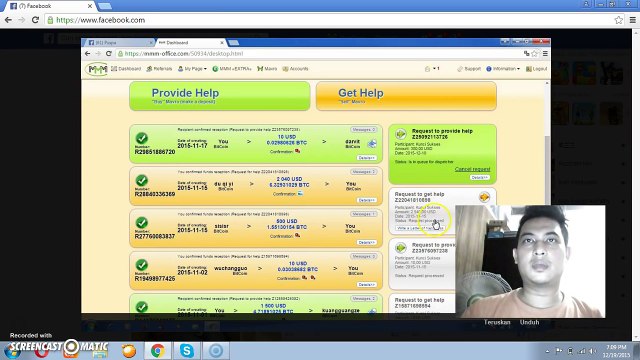Screen dimensions: 640x360
Task: Click green arrow icon of request Z29092113726
Action: [x=401, y=133]
